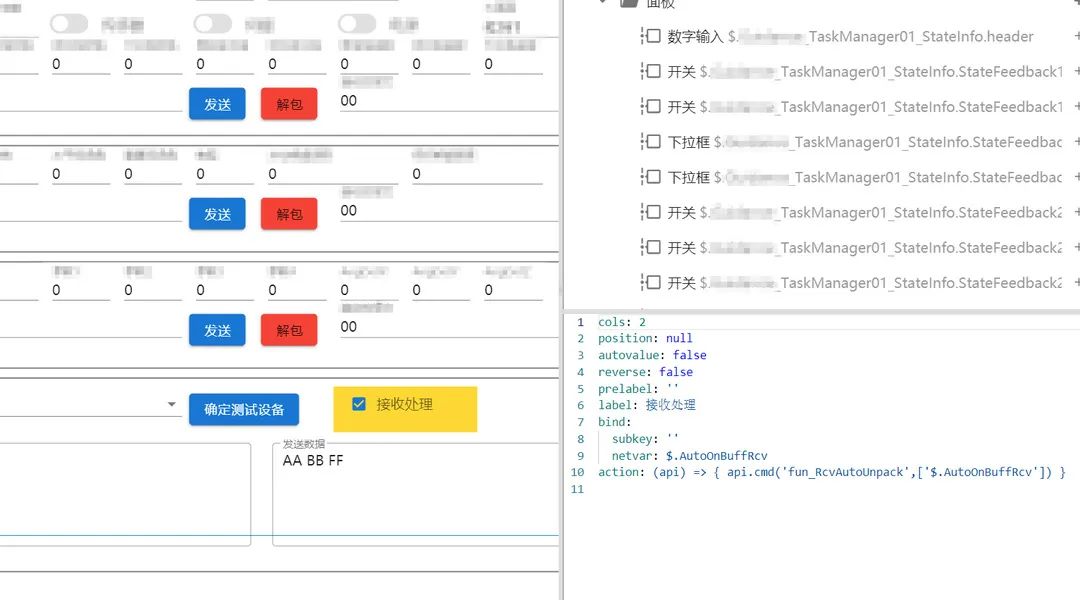Click 解包 in the middle data row
Screen dimensions: 1080x600
289,214
